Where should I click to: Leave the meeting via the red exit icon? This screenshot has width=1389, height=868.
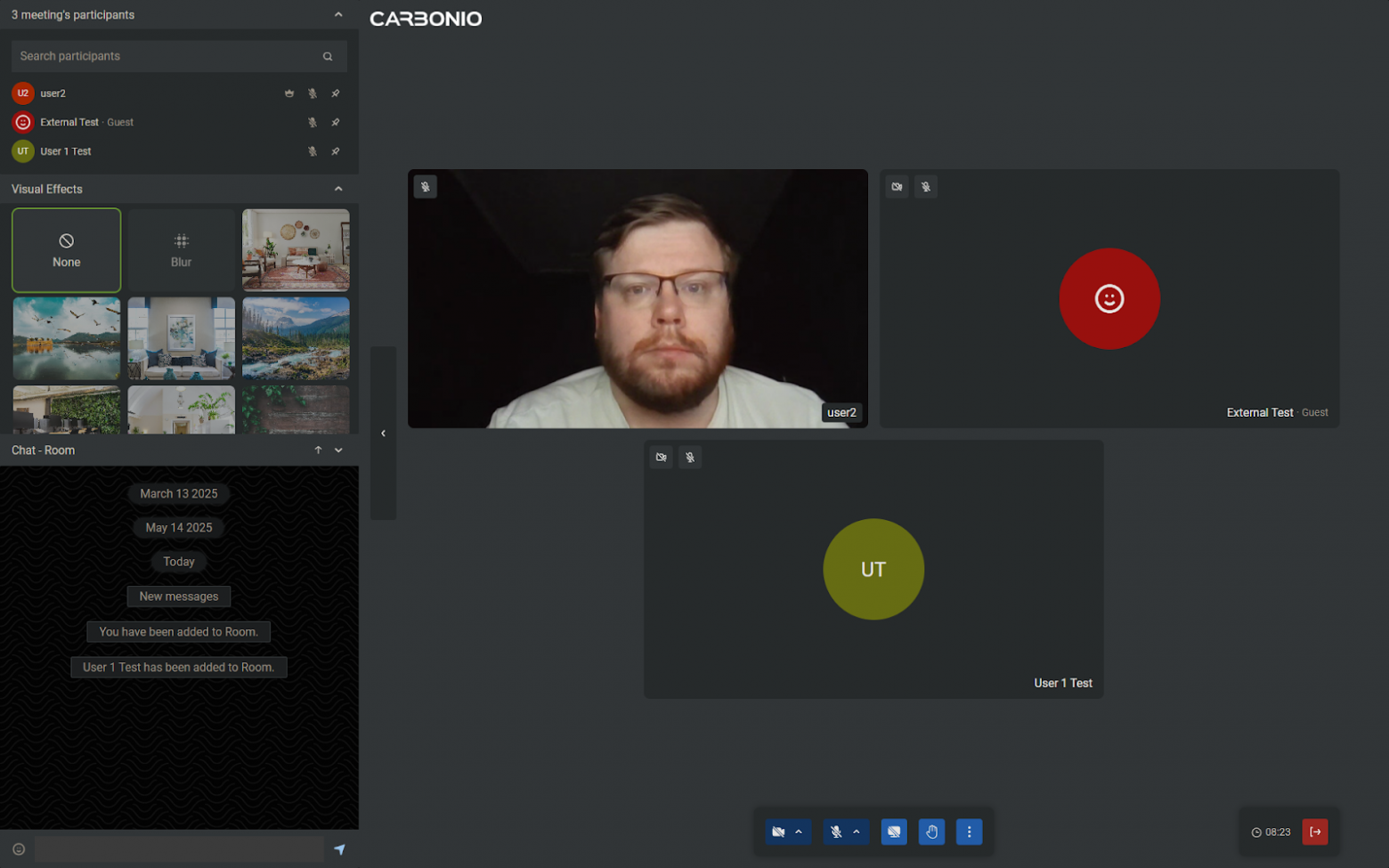point(1315,831)
